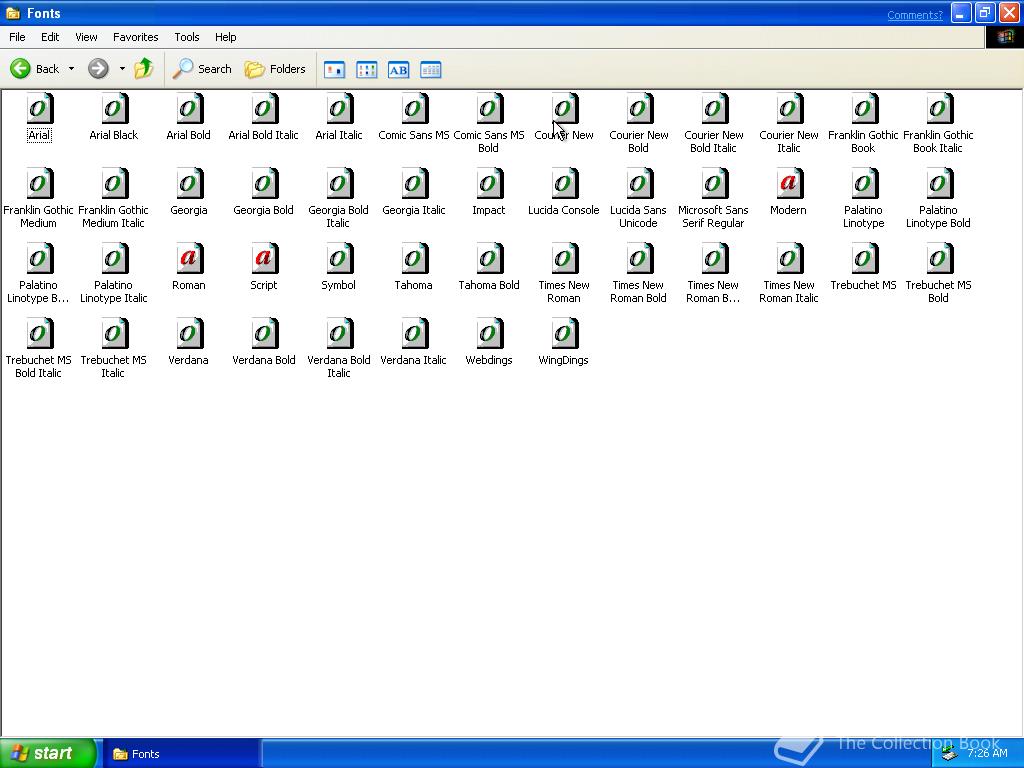Viewport: 1024px width, 768px height.
Task: Expand the Forward history dropdown arrow
Action: pos(121,69)
